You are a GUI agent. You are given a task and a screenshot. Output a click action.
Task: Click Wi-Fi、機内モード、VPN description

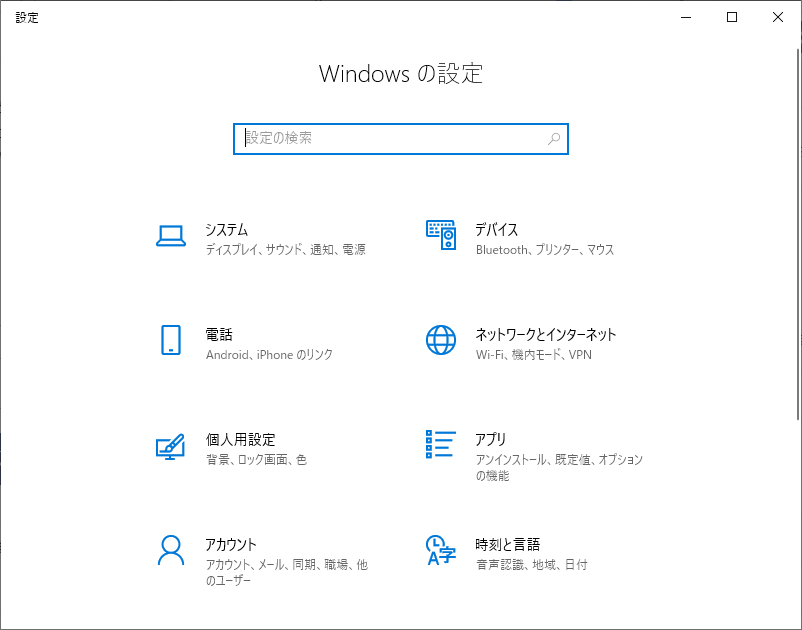pyautogui.click(x=533, y=354)
